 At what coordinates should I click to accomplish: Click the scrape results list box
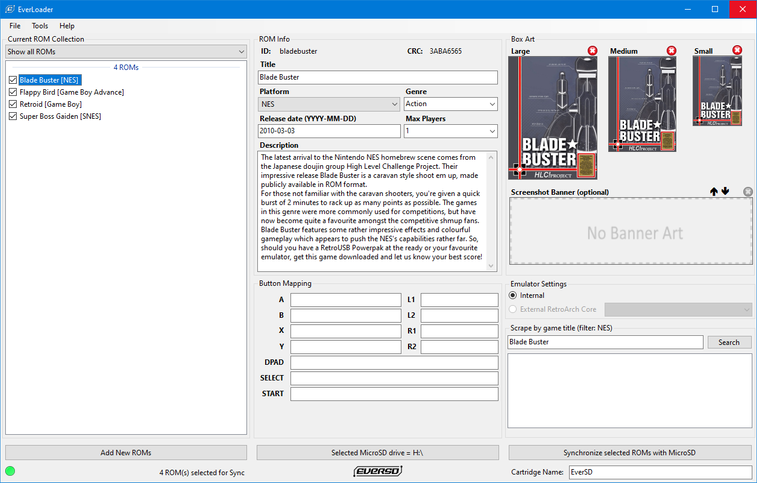pyautogui.click(x=630, y=390)
